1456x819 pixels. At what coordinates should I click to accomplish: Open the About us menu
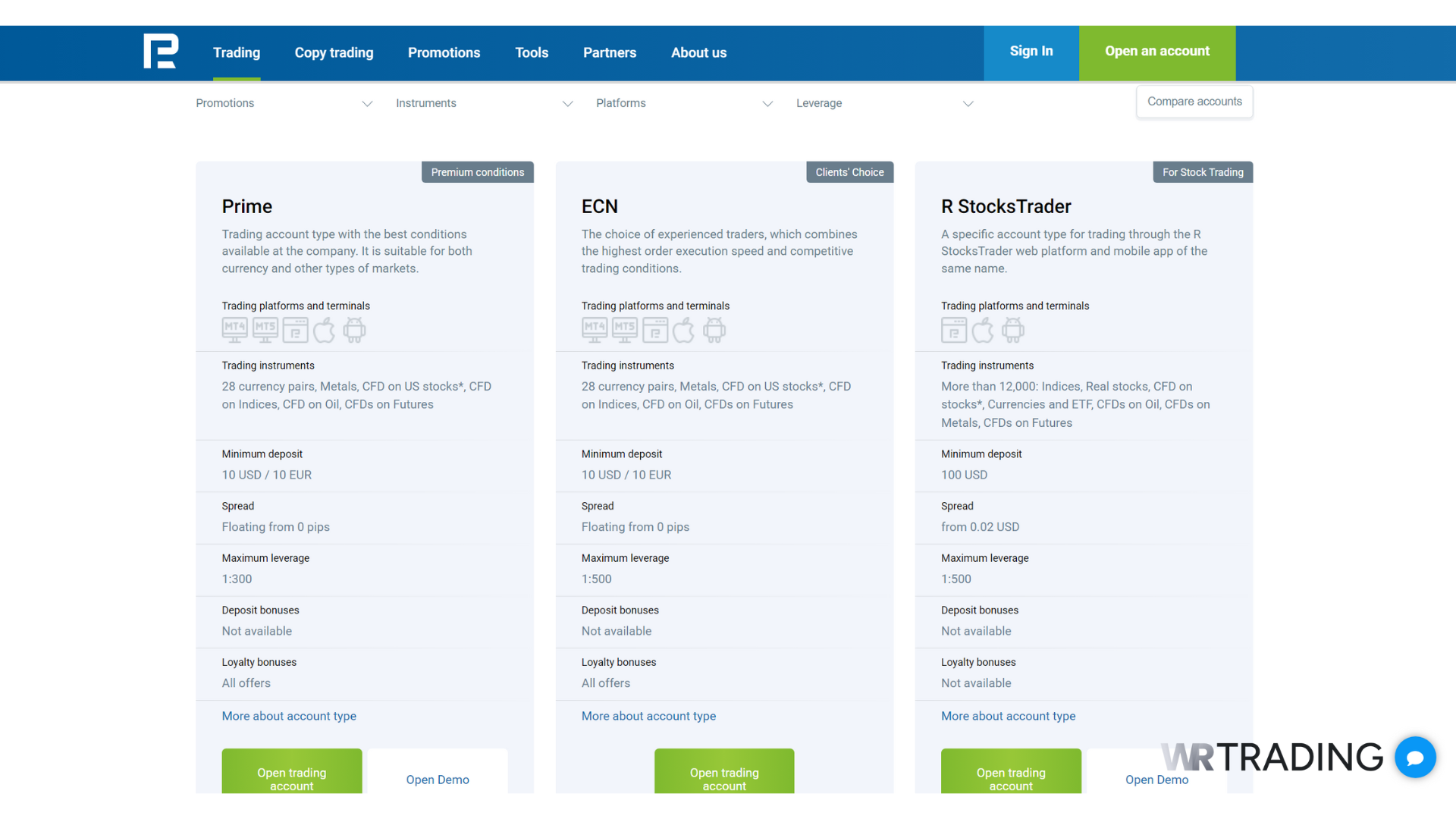tap(698, 52)
